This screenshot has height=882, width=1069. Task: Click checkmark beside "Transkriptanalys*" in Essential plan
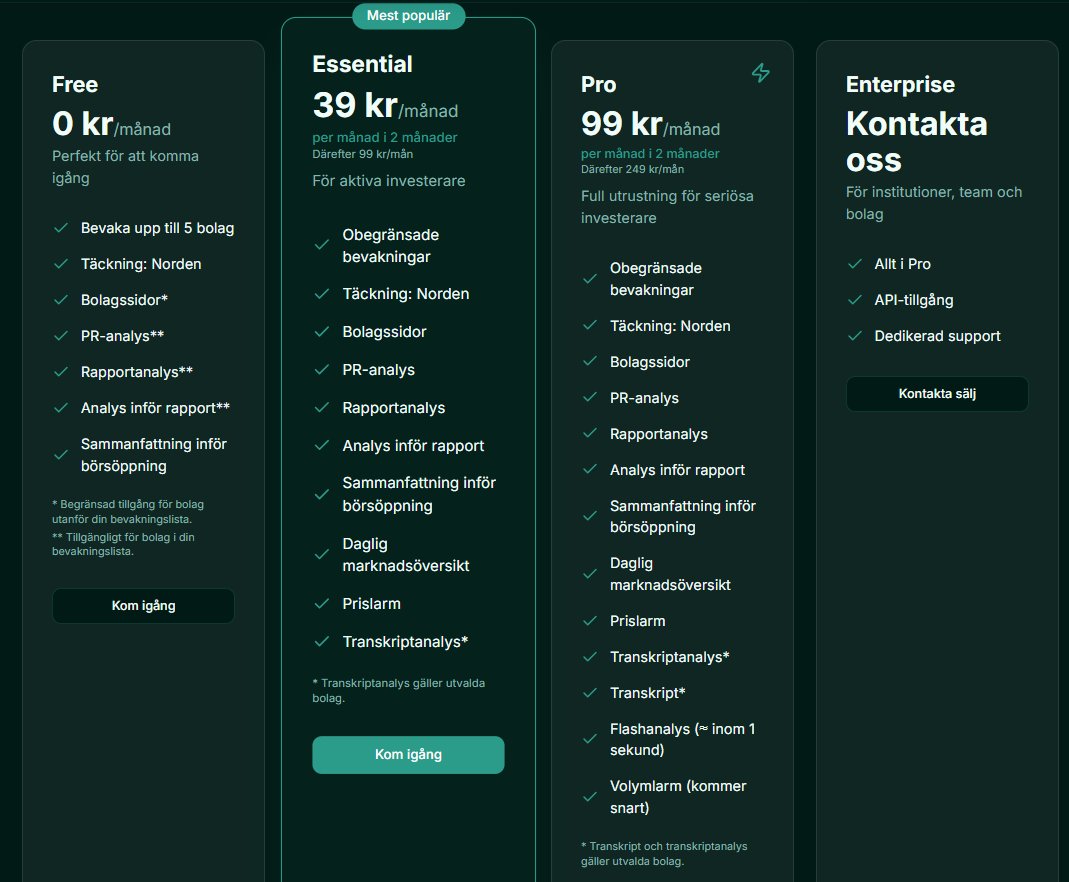coord(322,641)
